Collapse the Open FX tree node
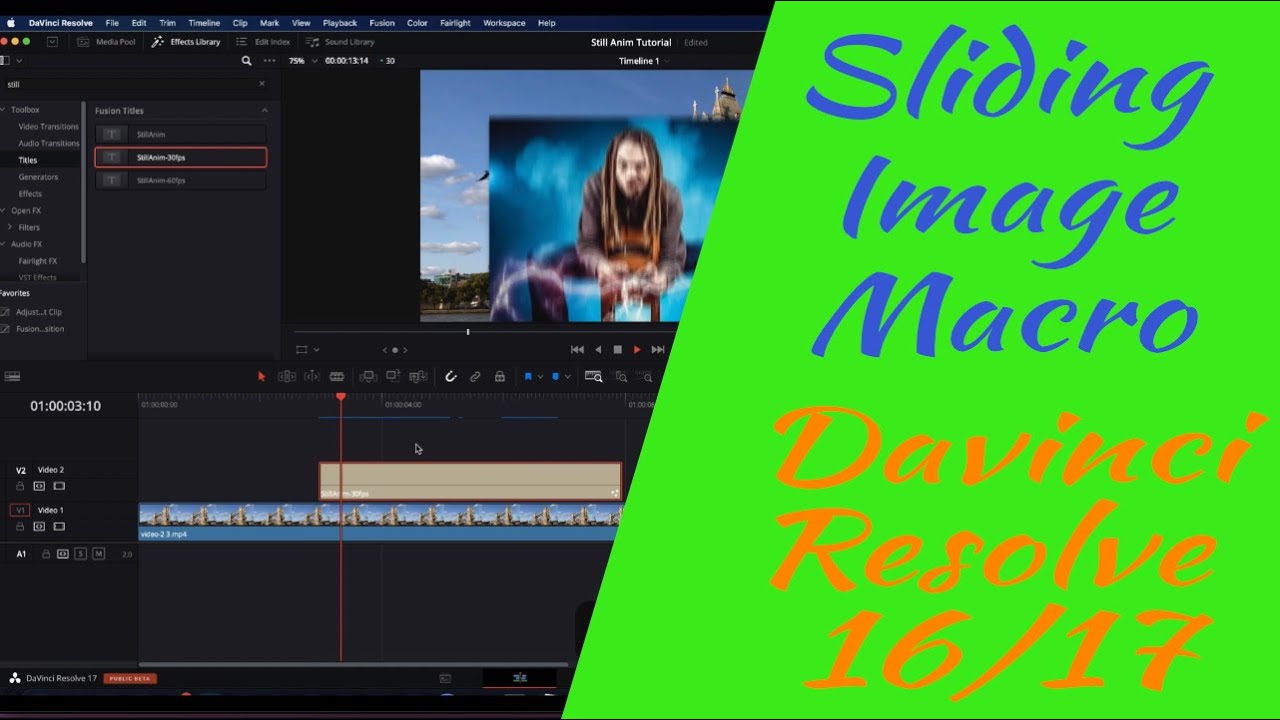The width and height of the screenshot is (1280, 720). [x=4, y=211]
